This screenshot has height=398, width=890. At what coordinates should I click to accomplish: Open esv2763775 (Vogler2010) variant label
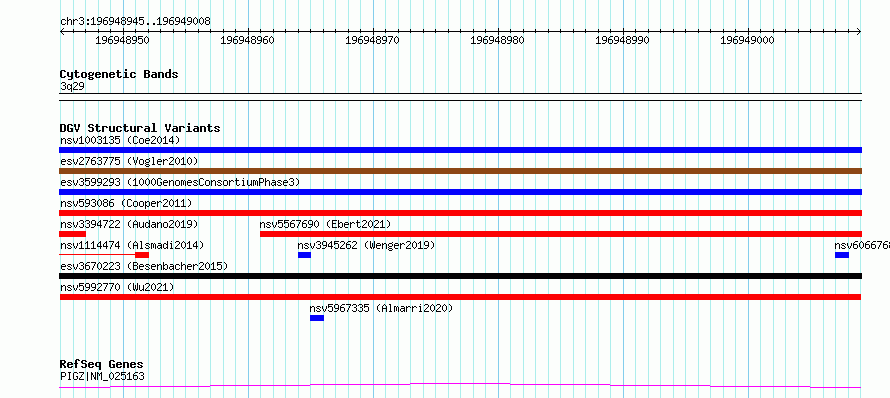[129, 161]
